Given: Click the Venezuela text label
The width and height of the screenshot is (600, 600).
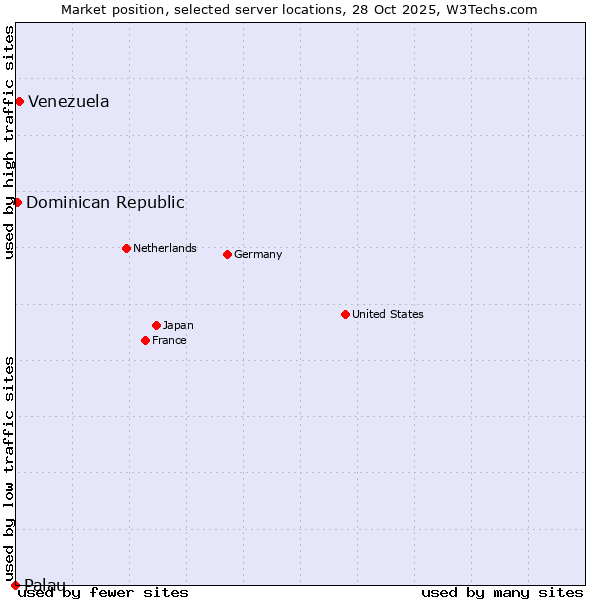Looking at the screenshot, I should coord(68,101).
